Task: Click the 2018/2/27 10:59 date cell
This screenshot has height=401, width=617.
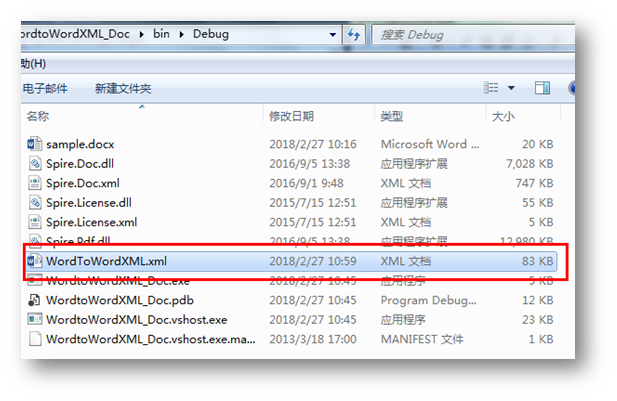Action: pyautogui.click(x=313, y=261)
